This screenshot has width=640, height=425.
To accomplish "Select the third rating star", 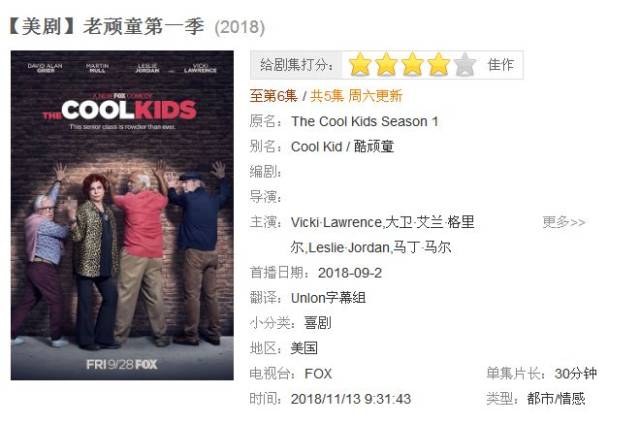I will [413, 65].
